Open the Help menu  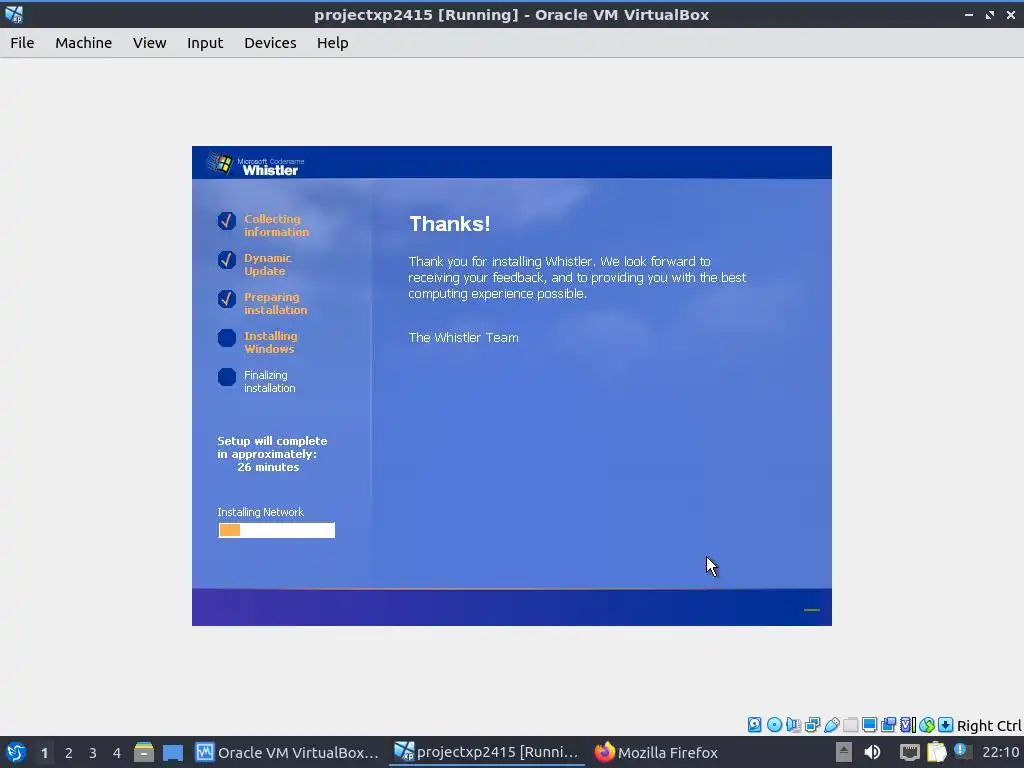[332, 42]
